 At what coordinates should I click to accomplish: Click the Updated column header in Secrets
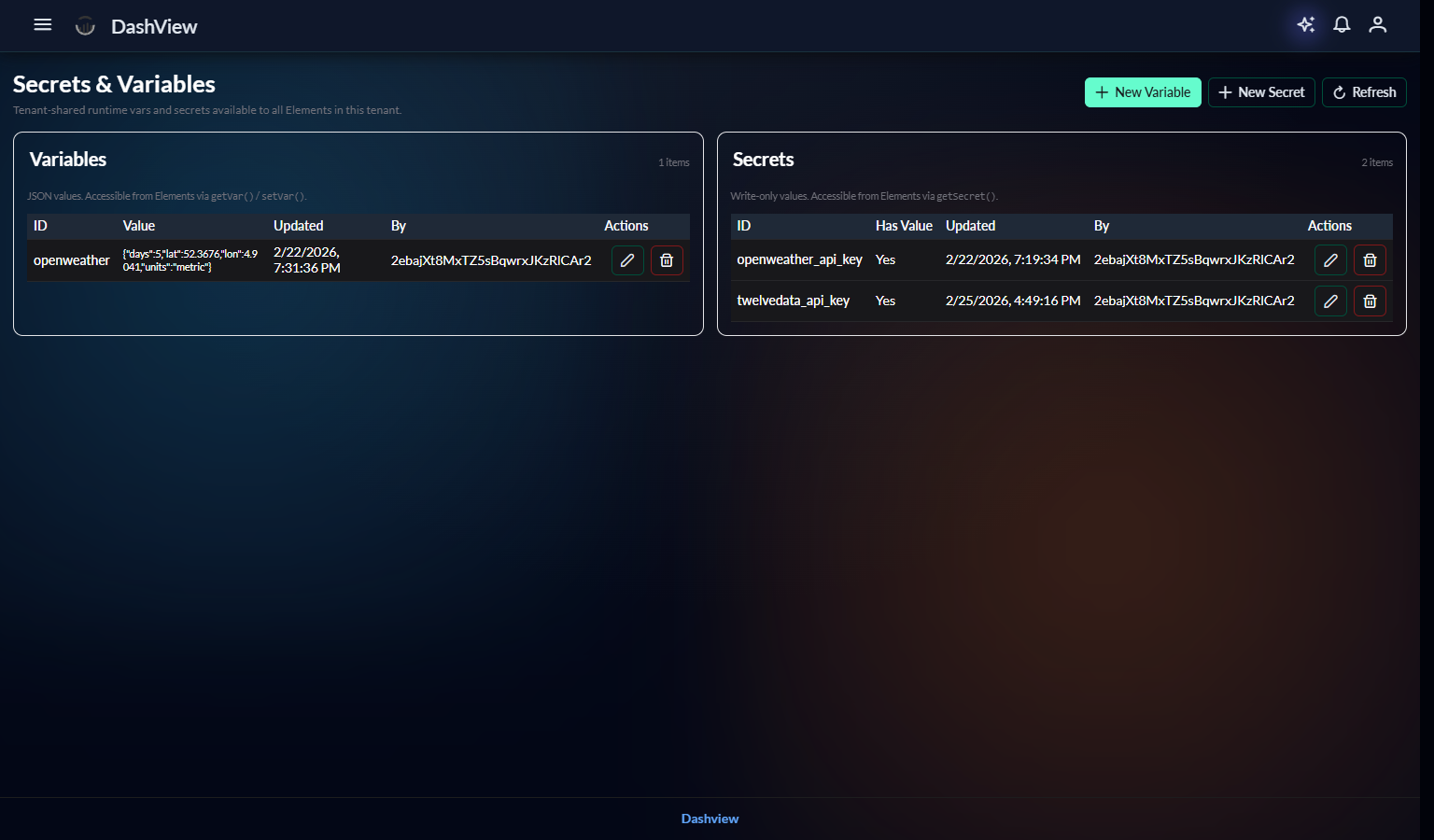(970, 226)
